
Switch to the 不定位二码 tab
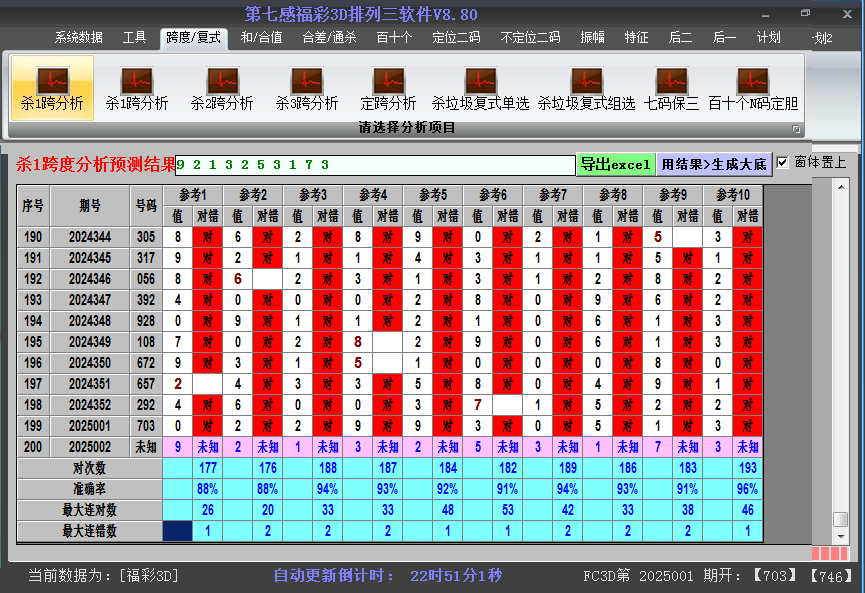tap(530, 38)
